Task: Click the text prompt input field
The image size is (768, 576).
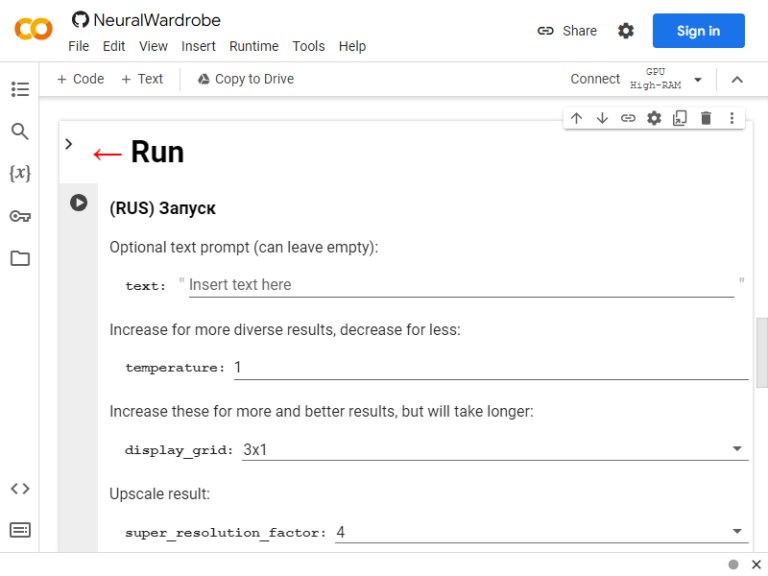Action: [x=461, y=285]
